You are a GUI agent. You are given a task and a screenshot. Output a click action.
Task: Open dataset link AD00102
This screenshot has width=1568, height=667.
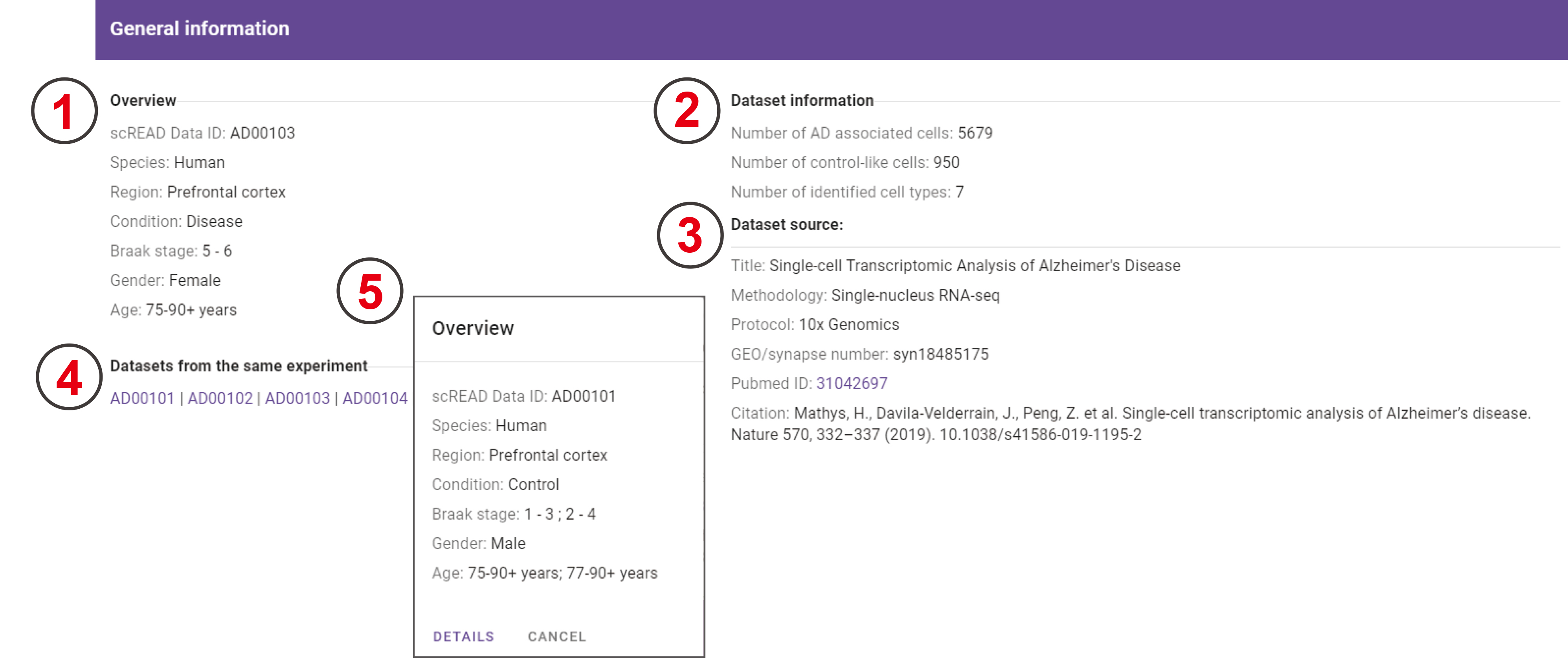(220, 398)
